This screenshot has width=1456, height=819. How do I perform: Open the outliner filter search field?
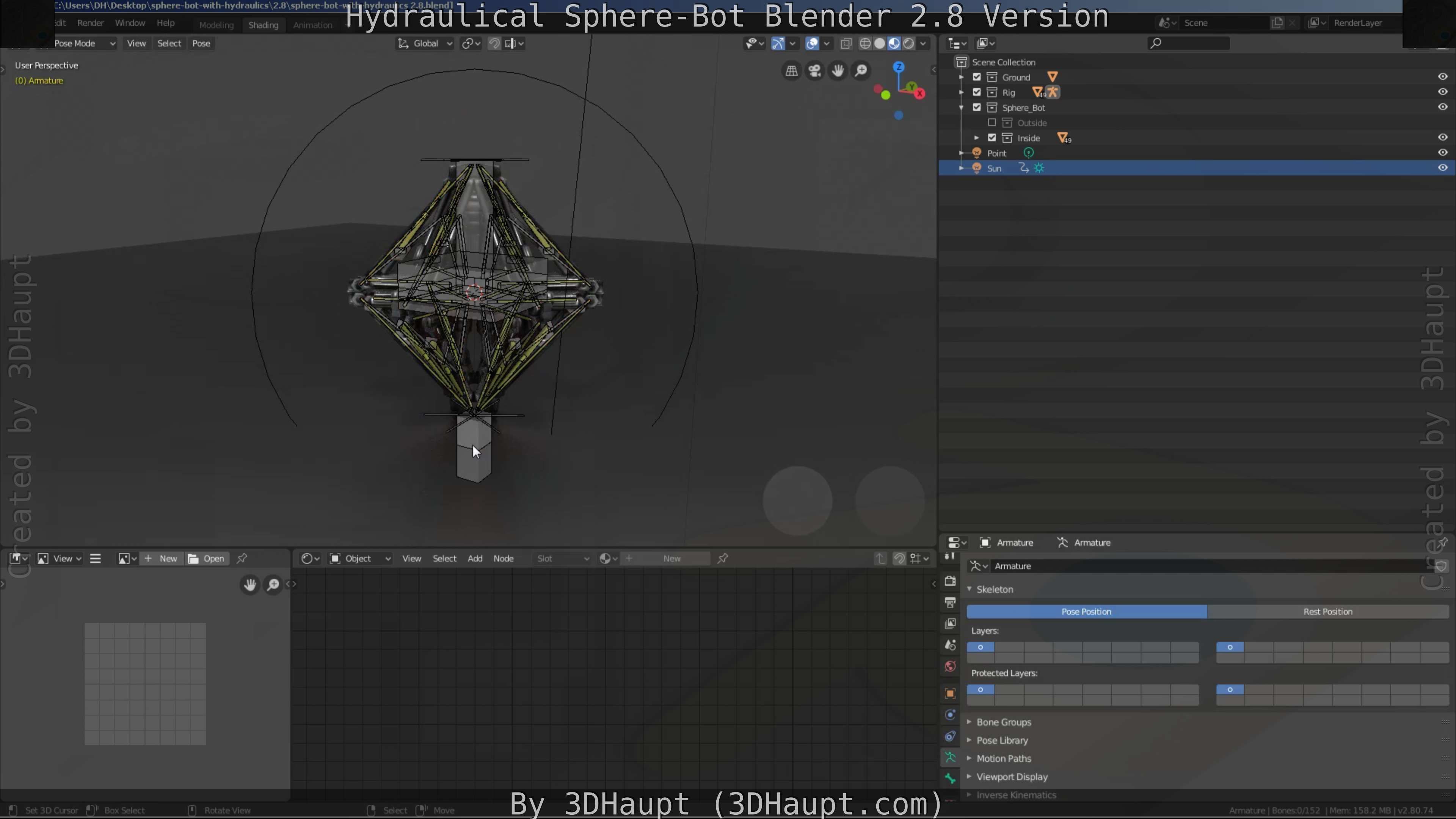[x=1189, y=43]
